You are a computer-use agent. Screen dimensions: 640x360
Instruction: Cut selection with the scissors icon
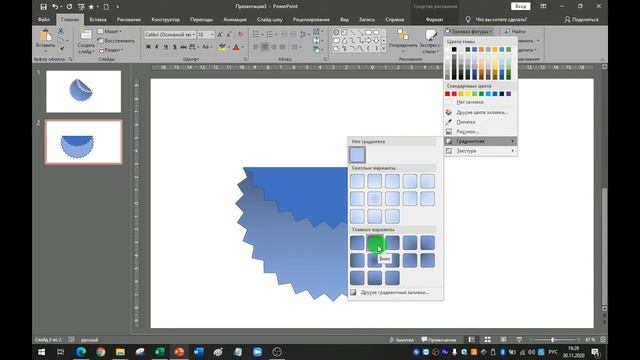tap(61, 31)
